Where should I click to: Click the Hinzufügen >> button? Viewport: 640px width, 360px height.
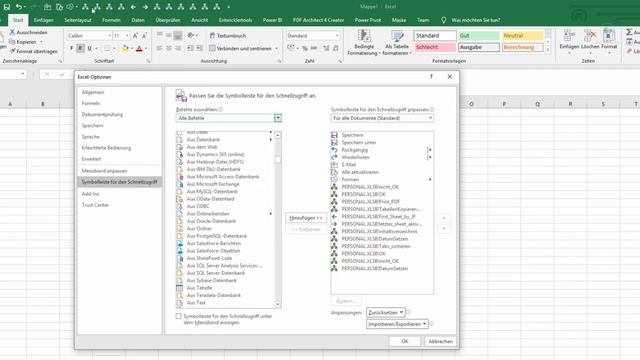coord(306,218)
